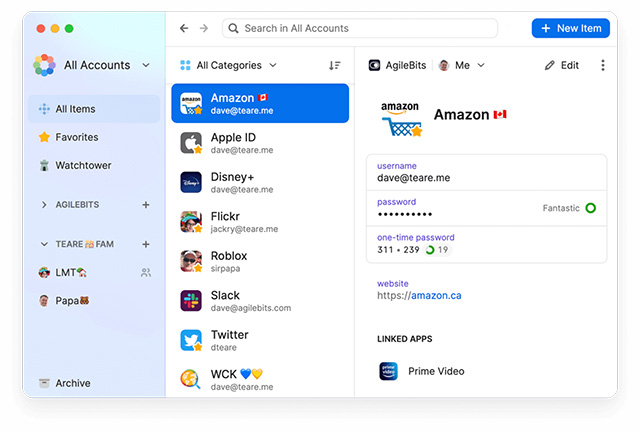Image resolution: width=640 pixels, height=431 pixels.
Task: Collapse the TEARE FAM section
Action: tap(44, 244)
